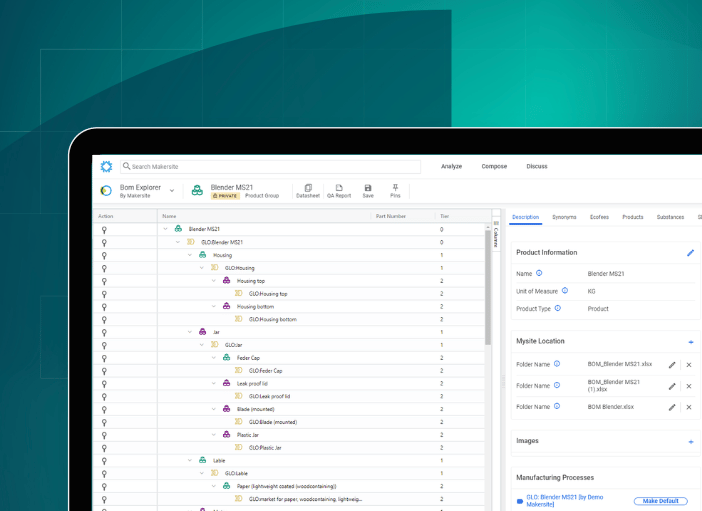
Task: Switch to the Synonyms tab
Action: pos(564,217)
